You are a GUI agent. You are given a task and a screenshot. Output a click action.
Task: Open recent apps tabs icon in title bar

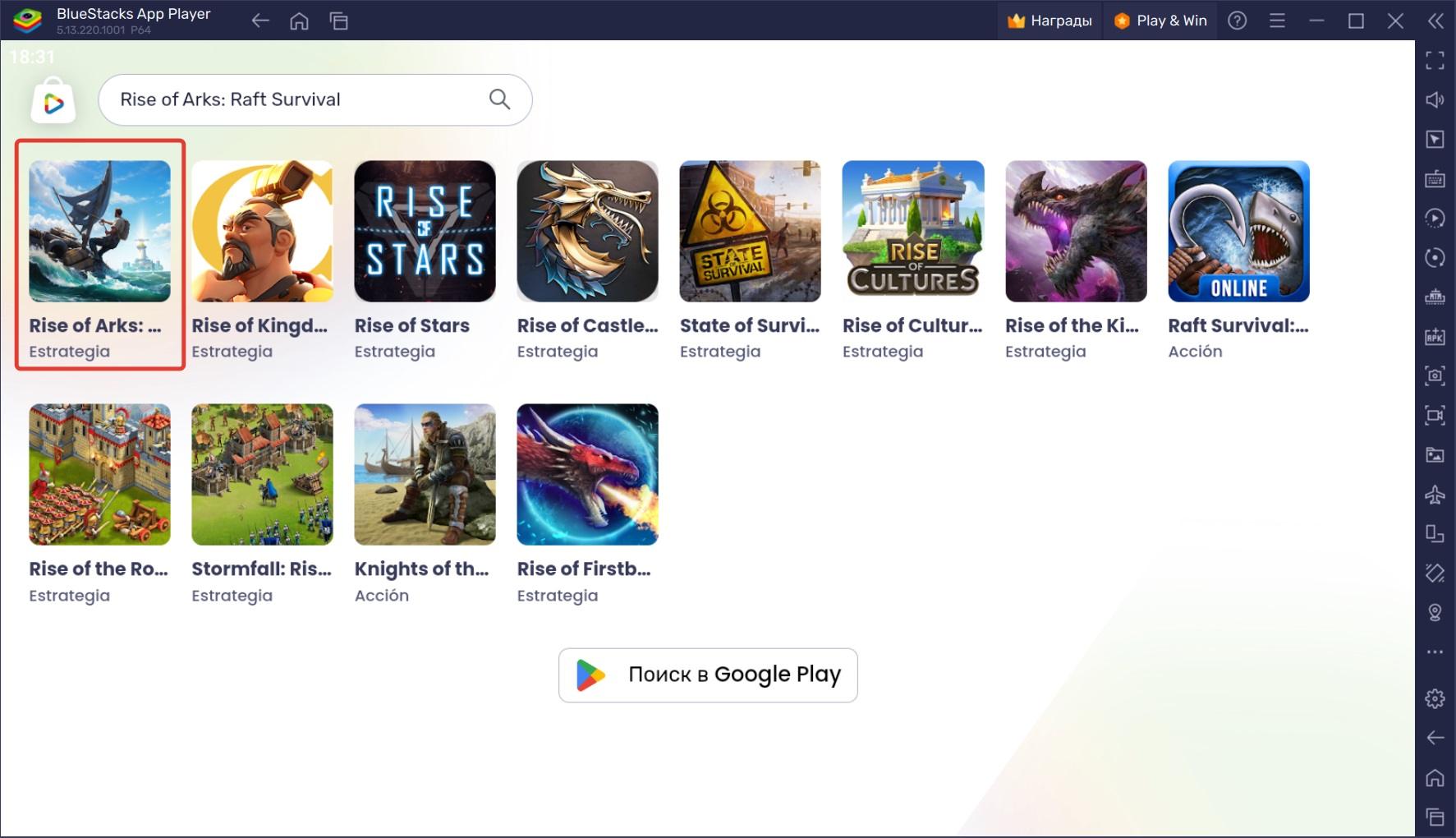coord(339,21)
